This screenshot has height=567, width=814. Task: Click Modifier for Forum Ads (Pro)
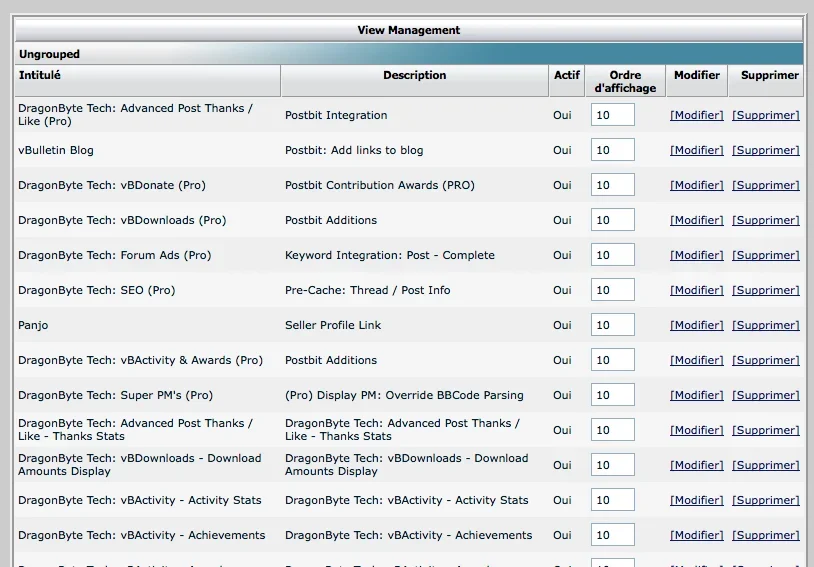coord(696,255)
